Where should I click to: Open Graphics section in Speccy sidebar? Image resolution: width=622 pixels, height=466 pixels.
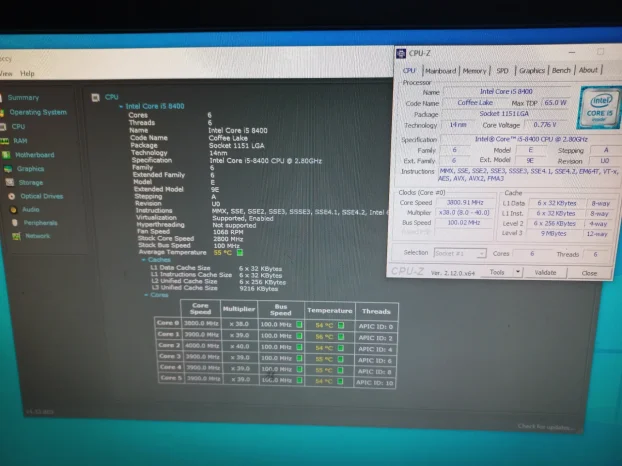click(x=30, y=169)
